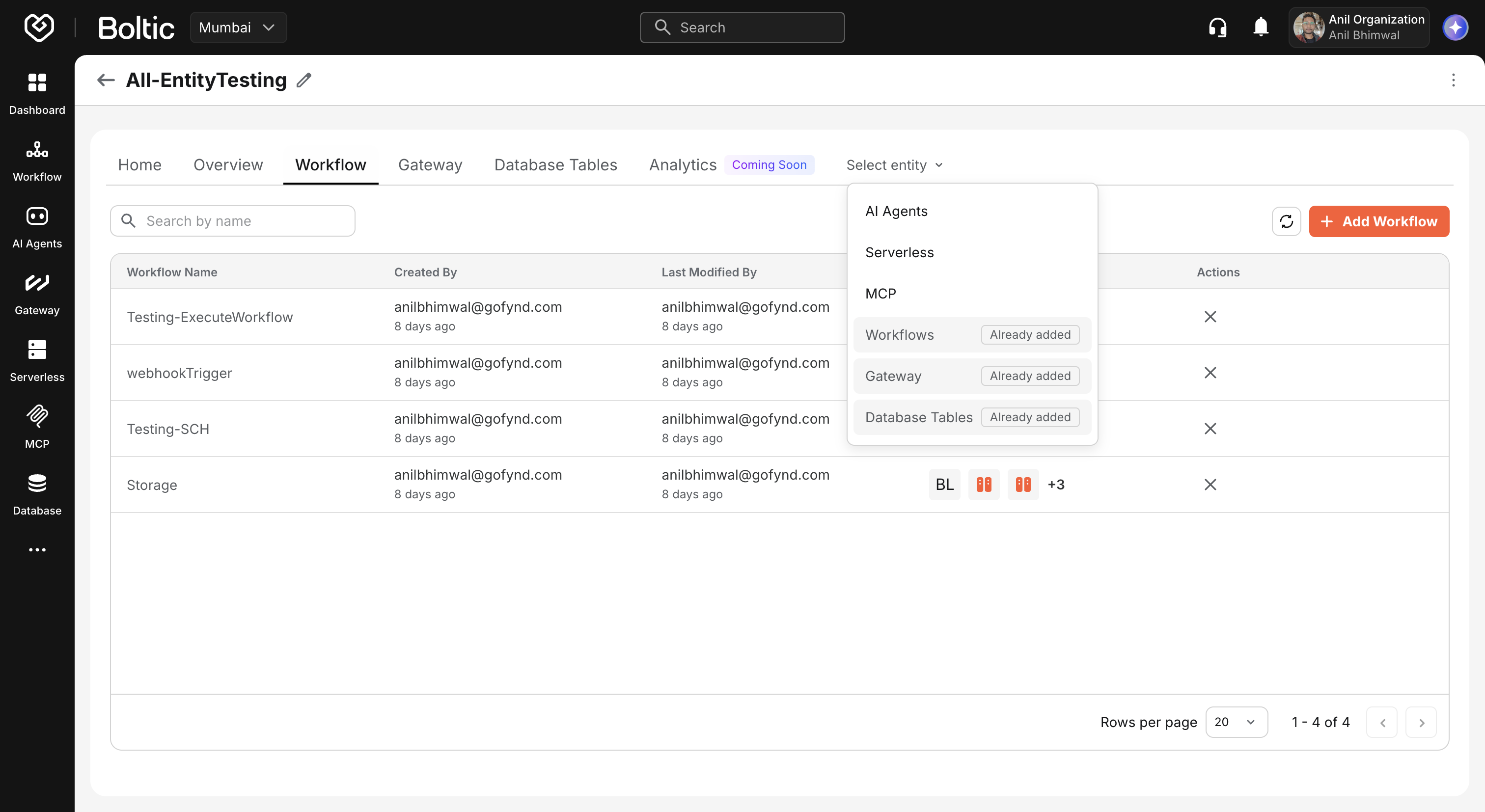This screenshot has width=1485, height=812.
Task: Open the vertical three-dot page menu
Action: (x=1453, y=80)
